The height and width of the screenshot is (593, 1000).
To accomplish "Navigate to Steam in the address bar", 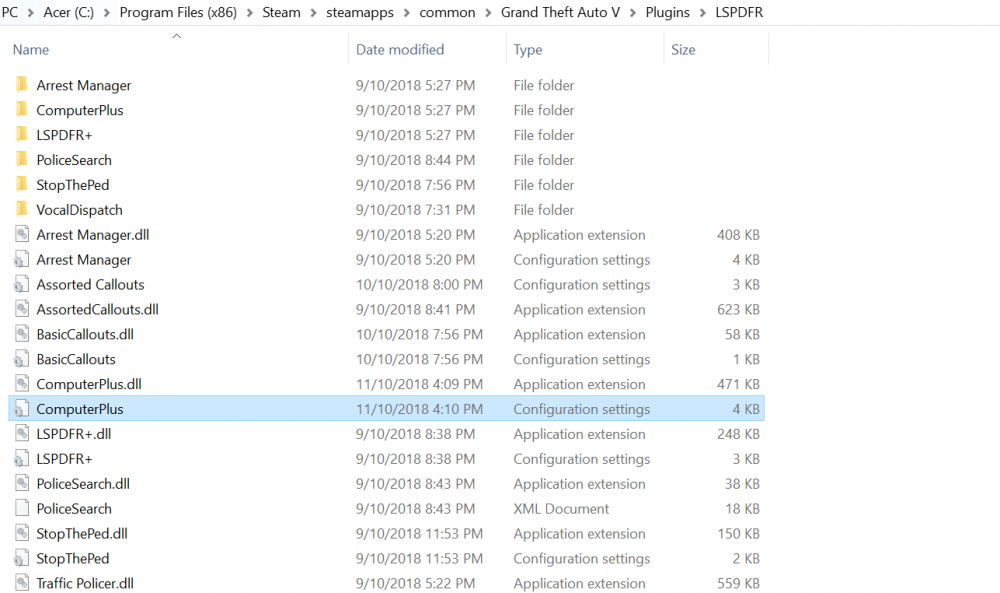I will 281,12.
